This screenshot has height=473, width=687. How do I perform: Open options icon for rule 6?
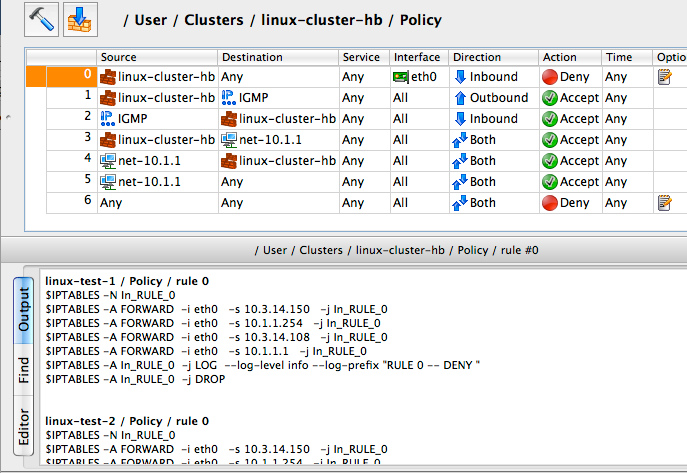tap(665, 203)
